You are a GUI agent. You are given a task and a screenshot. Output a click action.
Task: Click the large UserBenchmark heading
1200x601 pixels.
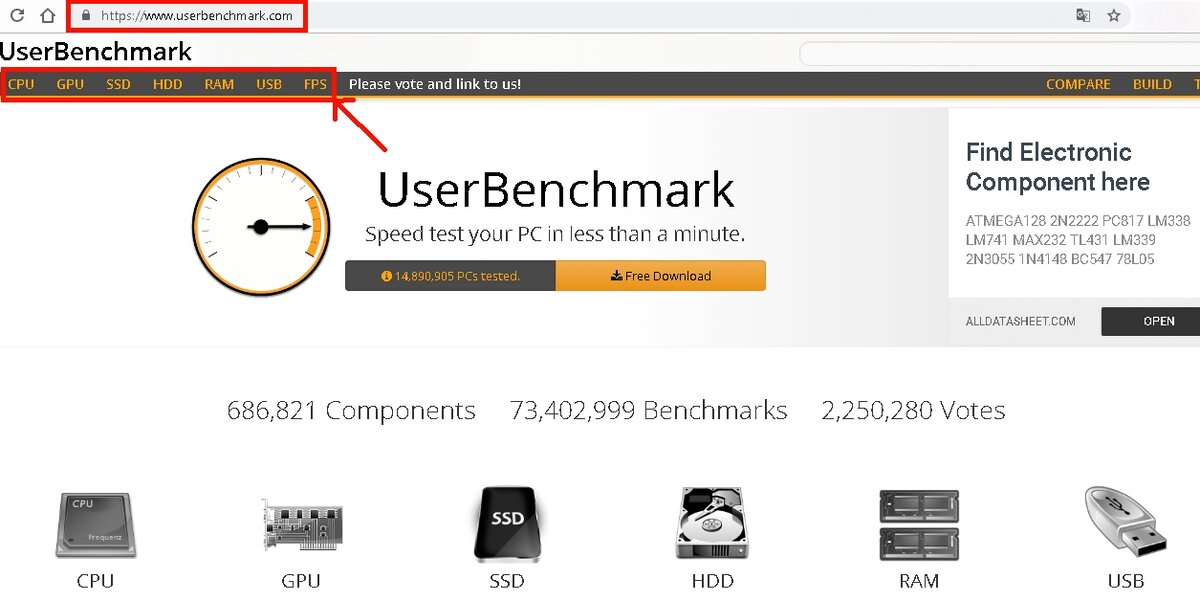point(556,190)
